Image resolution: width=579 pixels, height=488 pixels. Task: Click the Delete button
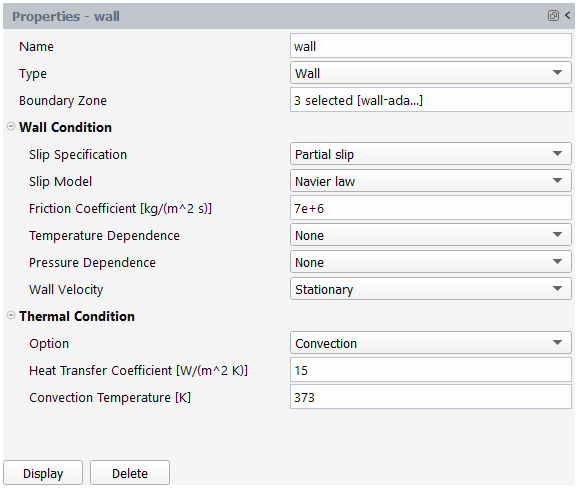click(130, 473)
